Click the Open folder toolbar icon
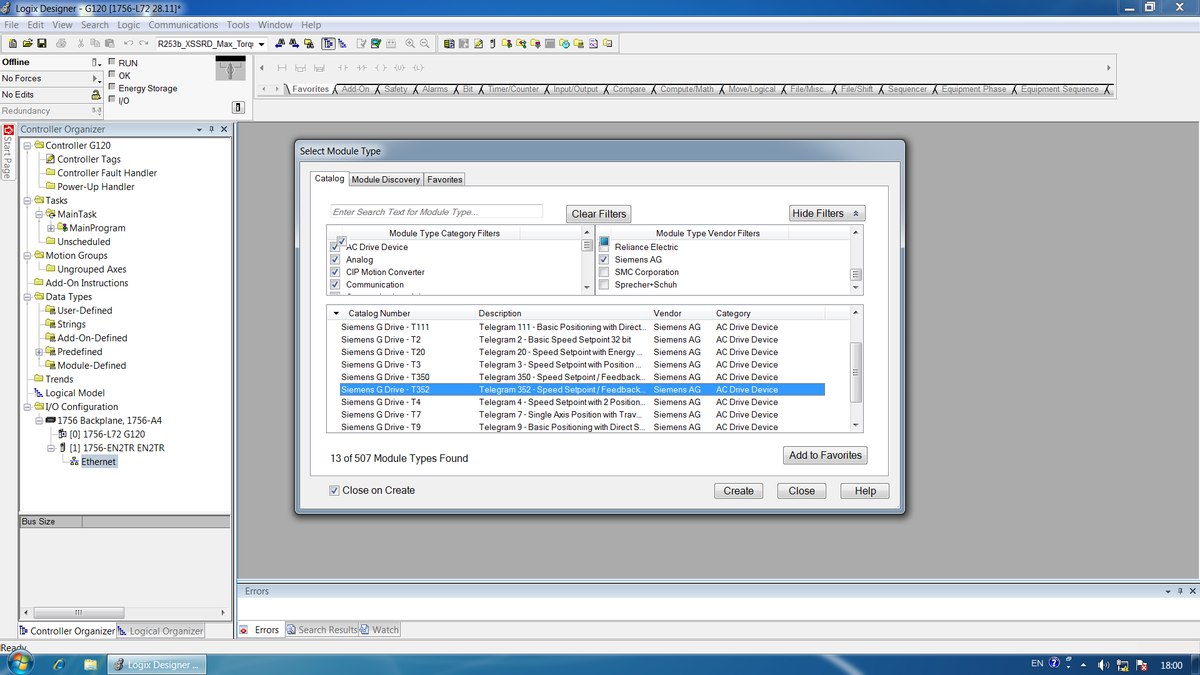The image size is (1200, 675). click(x=27, y=44)
